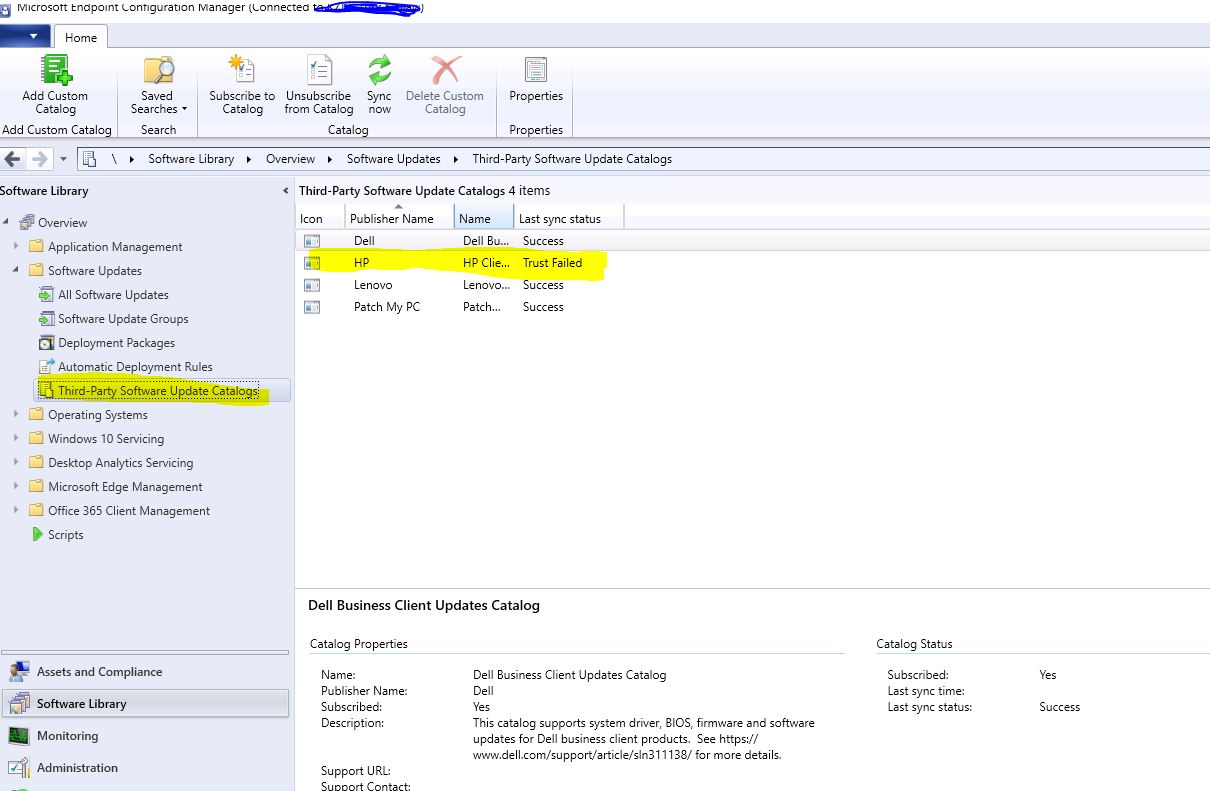Click the Delete Custom Catalog icon
The height and width of the screenshot is (791, 1210).
click(x=445, y=70)
